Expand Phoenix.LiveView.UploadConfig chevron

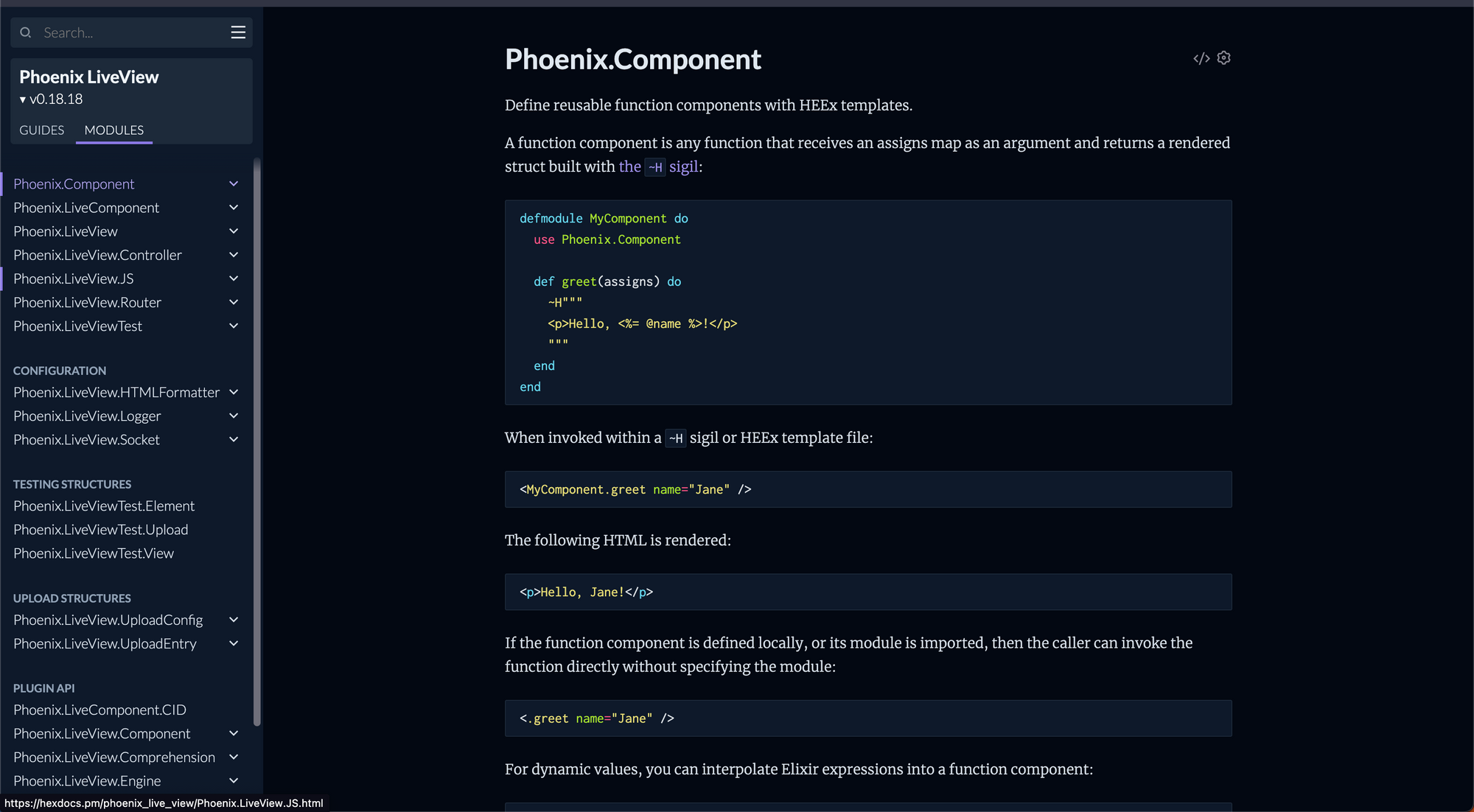click(234, 620)
